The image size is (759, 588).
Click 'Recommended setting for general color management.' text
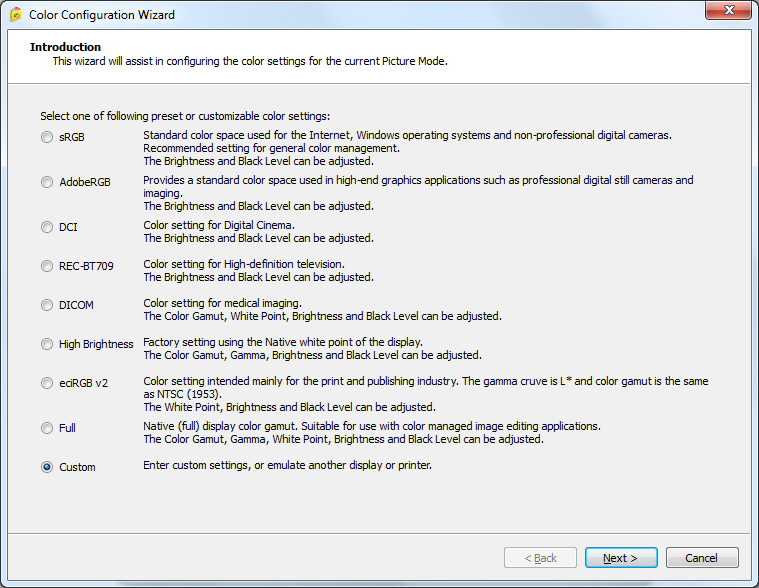pos(272,148)
